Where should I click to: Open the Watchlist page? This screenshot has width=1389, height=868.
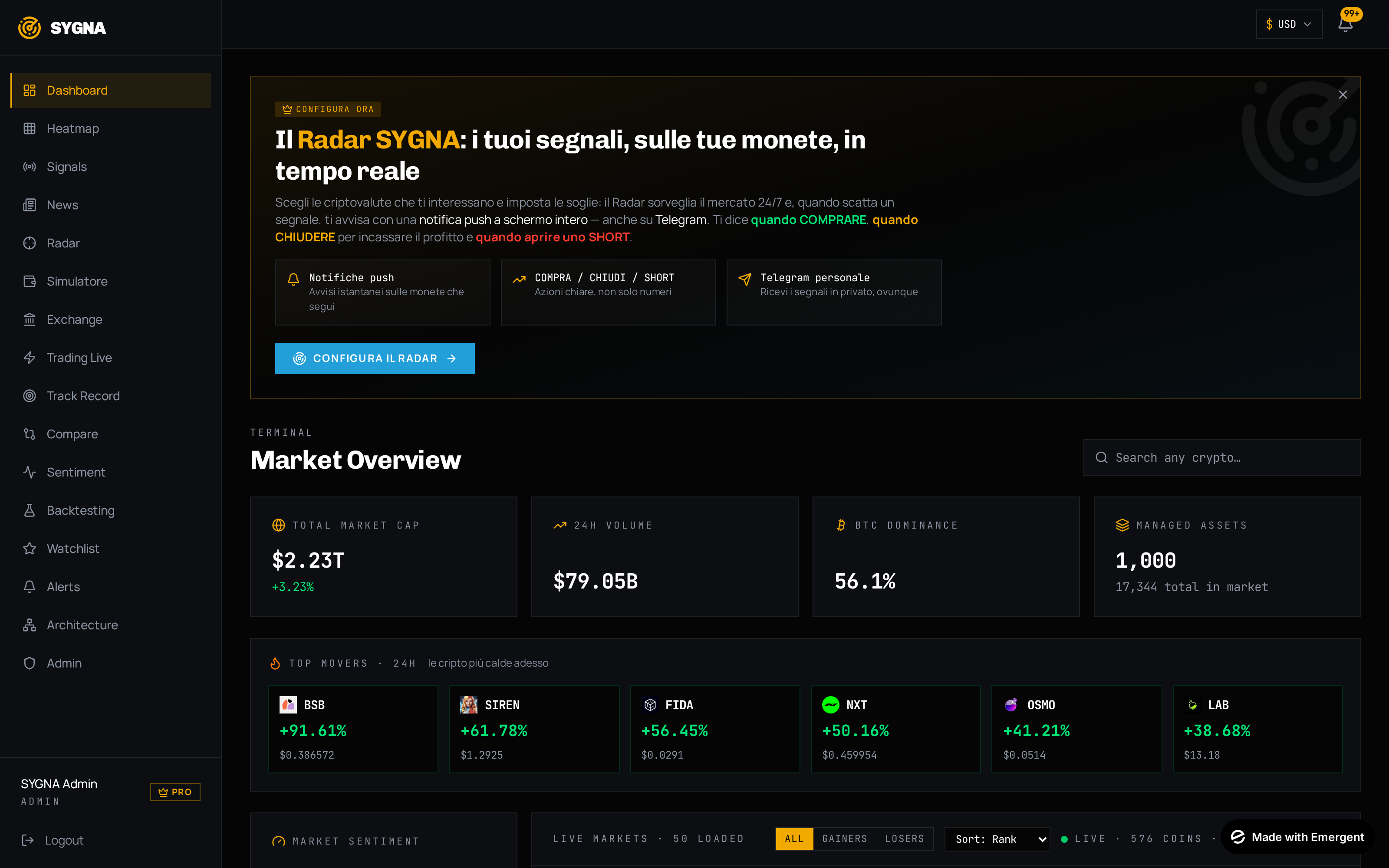pyautogui.click(x=111, y=548)
